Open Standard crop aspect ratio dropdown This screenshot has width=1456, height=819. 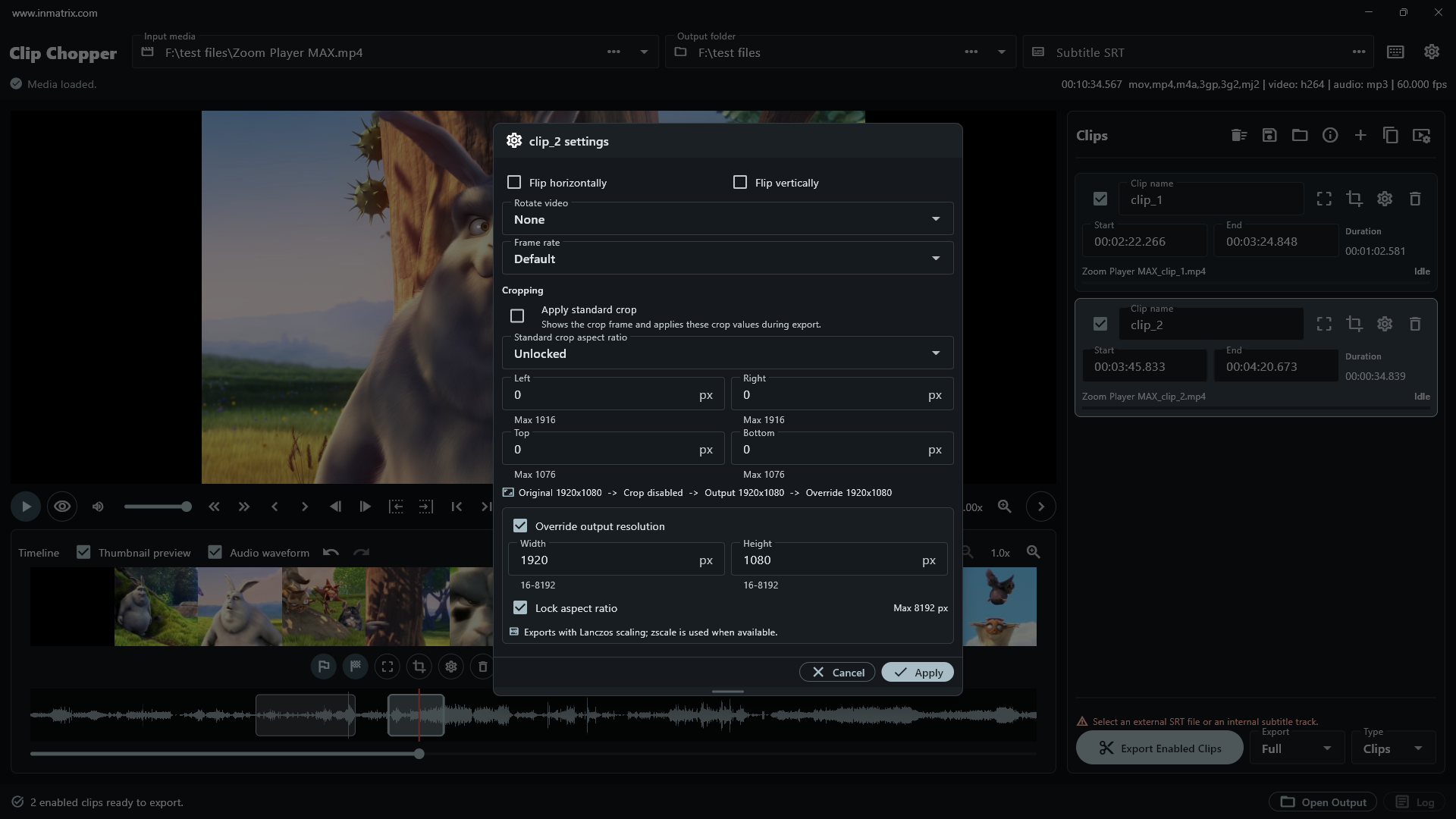pyautogui.click(x=727, y=353)
